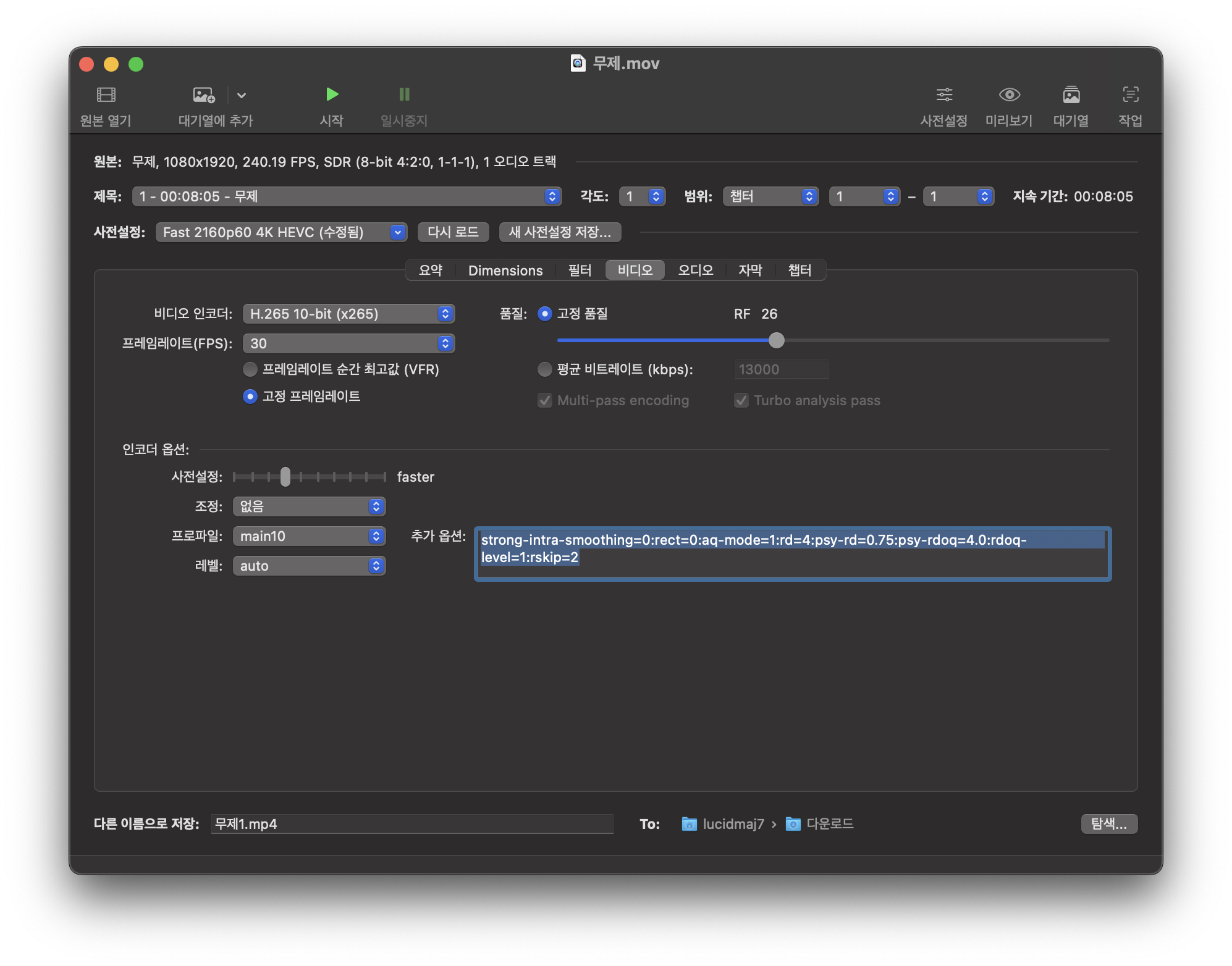Click the lucidmaj7 folder icon in destination path
1232x966 pixels.
click(689, 824)
